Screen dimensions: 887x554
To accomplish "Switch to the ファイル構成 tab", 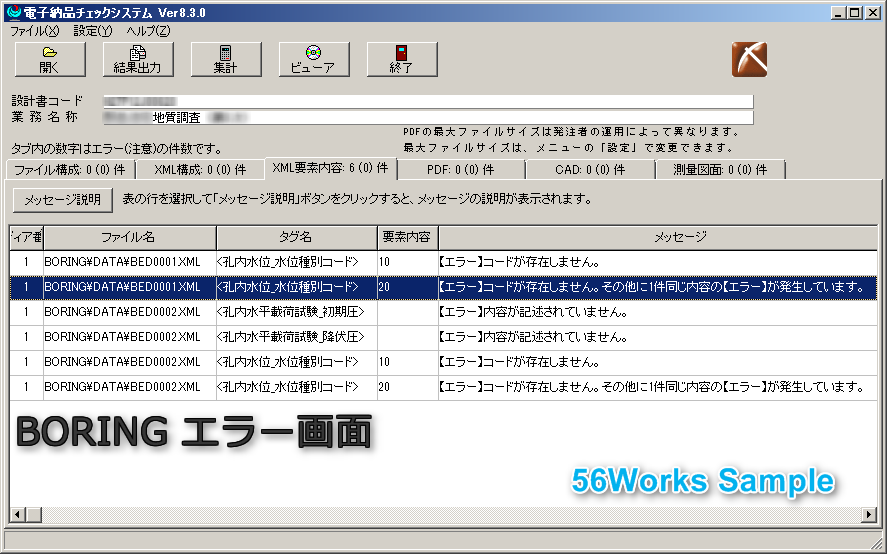I will coord(69,170).
